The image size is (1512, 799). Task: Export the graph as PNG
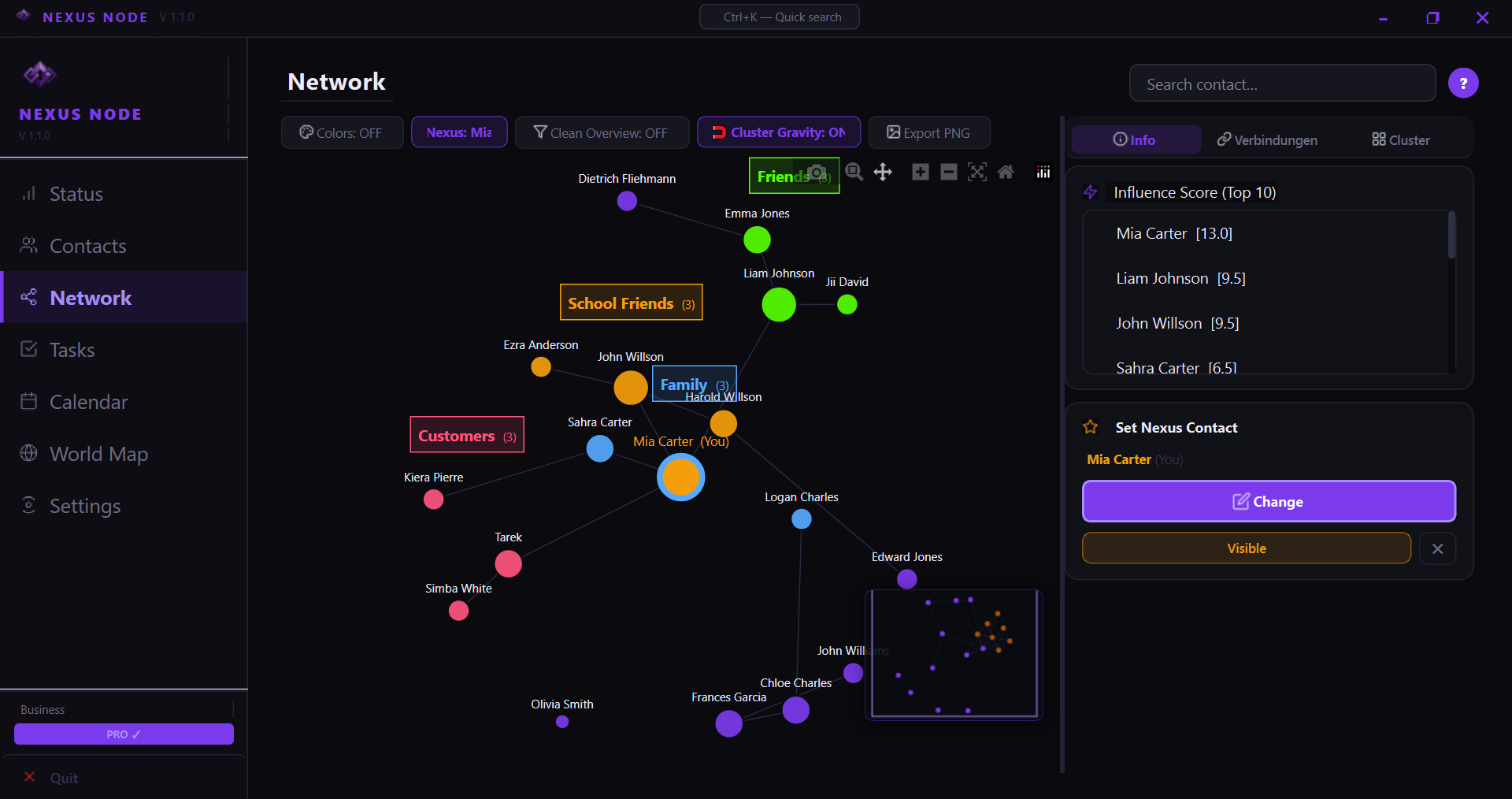(x=929, y=132)
